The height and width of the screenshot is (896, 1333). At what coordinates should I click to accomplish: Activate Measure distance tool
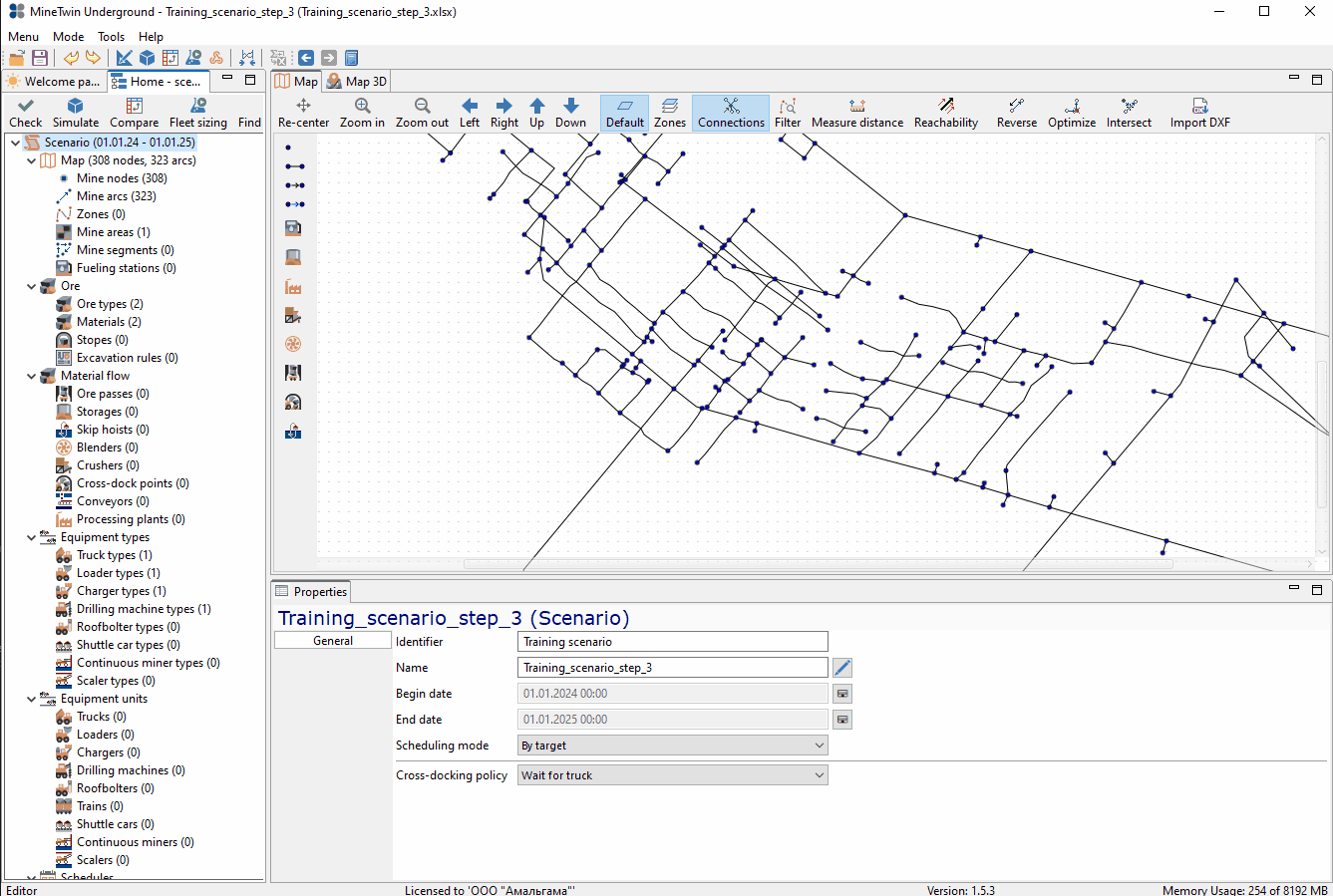pyautogui.click(x=857, y=113)
